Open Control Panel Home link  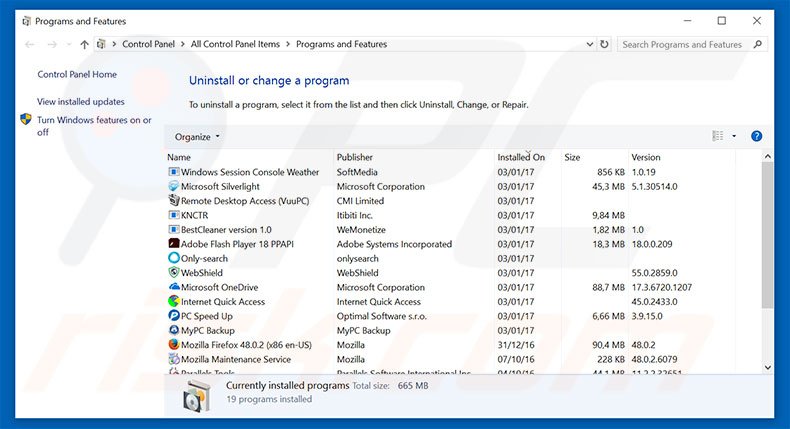click(x=77, y=74)
